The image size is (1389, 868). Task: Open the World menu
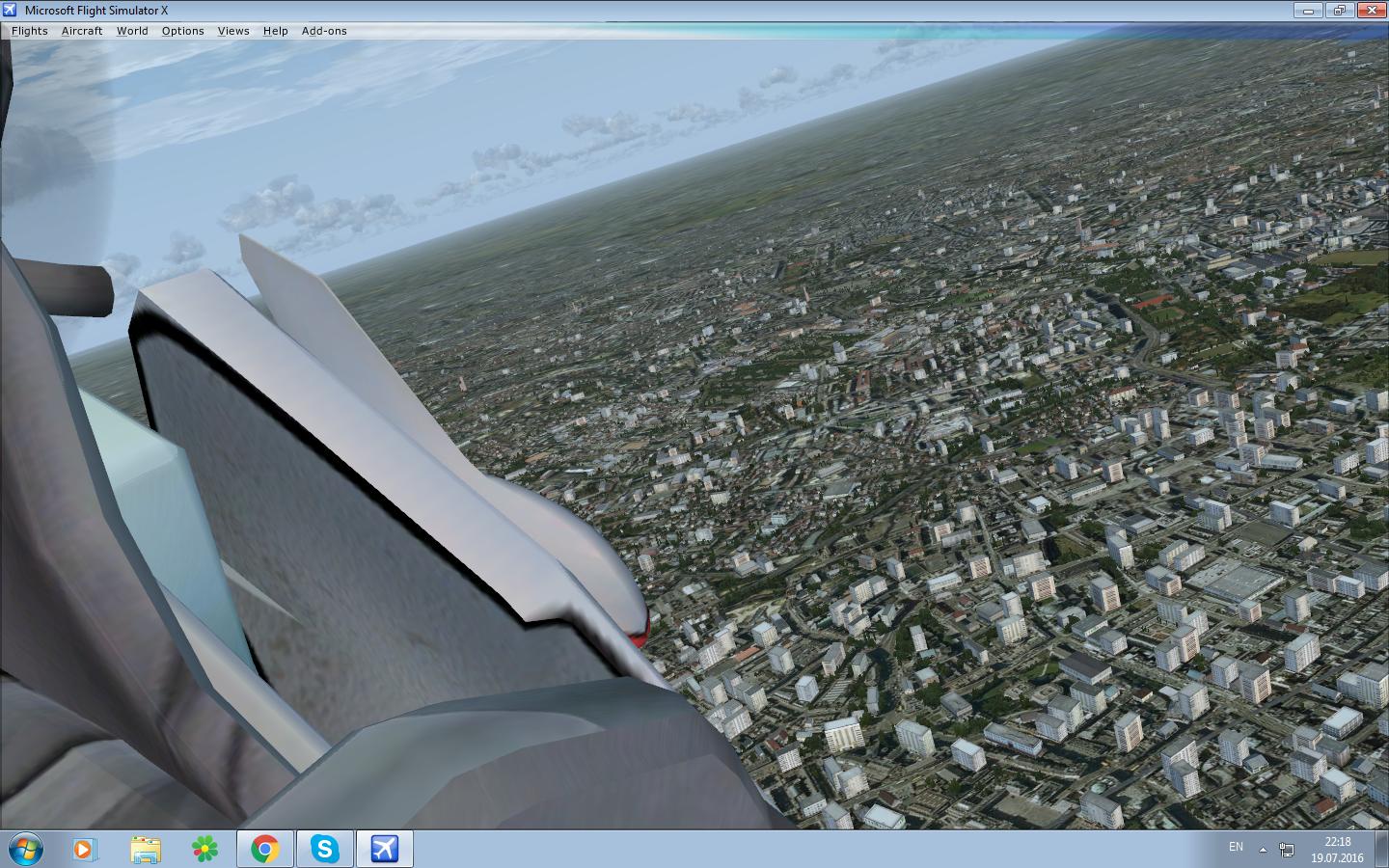click(x=132, y=31)
